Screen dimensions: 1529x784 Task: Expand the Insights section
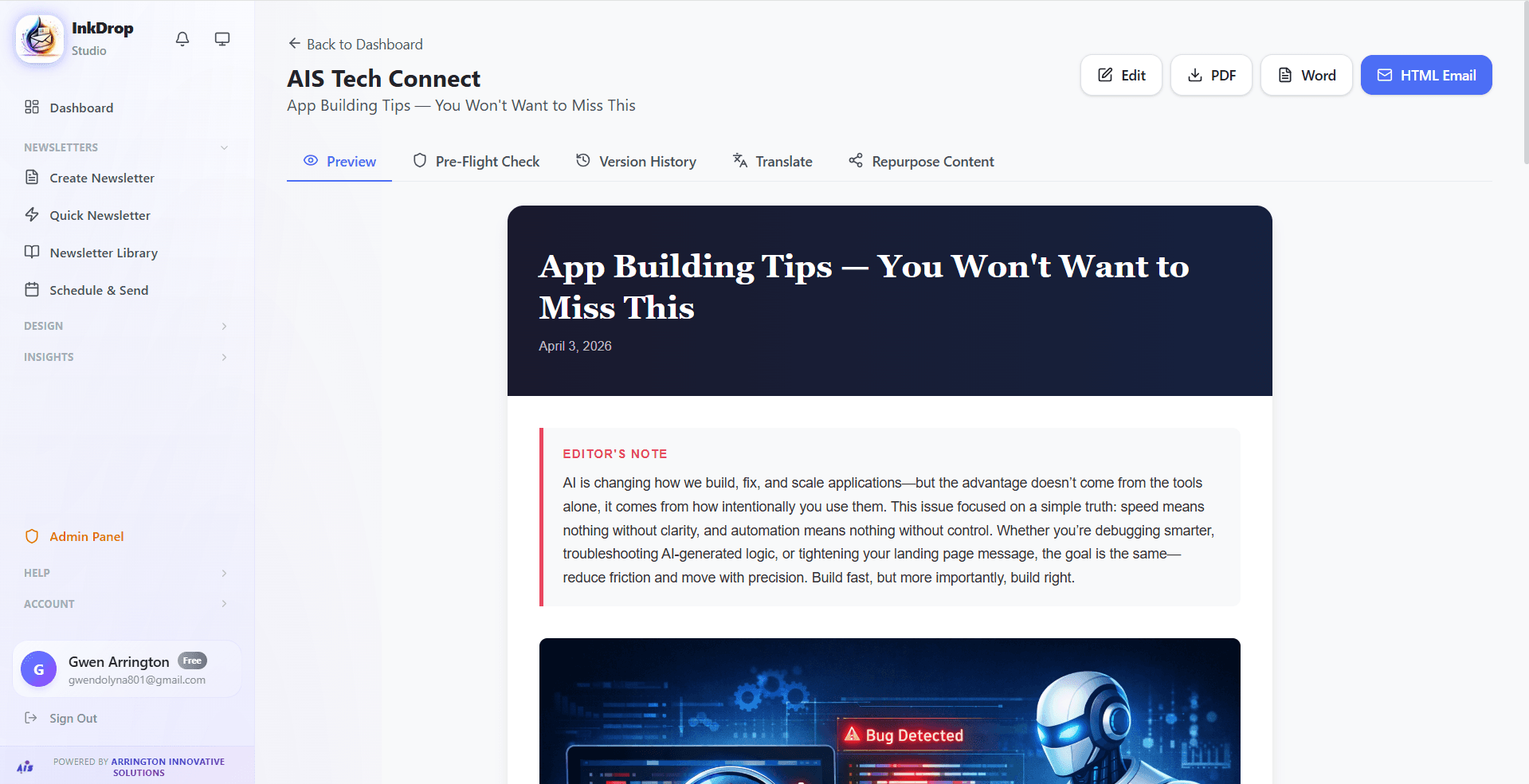coord(127,357)
